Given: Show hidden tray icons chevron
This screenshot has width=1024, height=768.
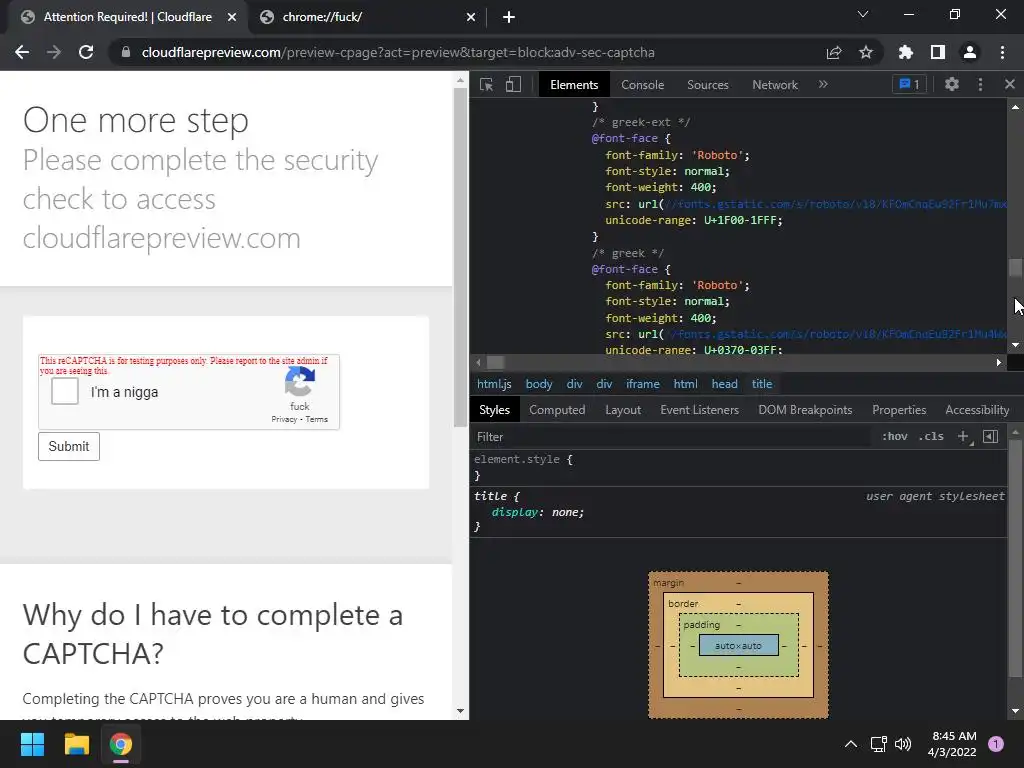Looking at the screenshot, I should [x=850, y=744].
